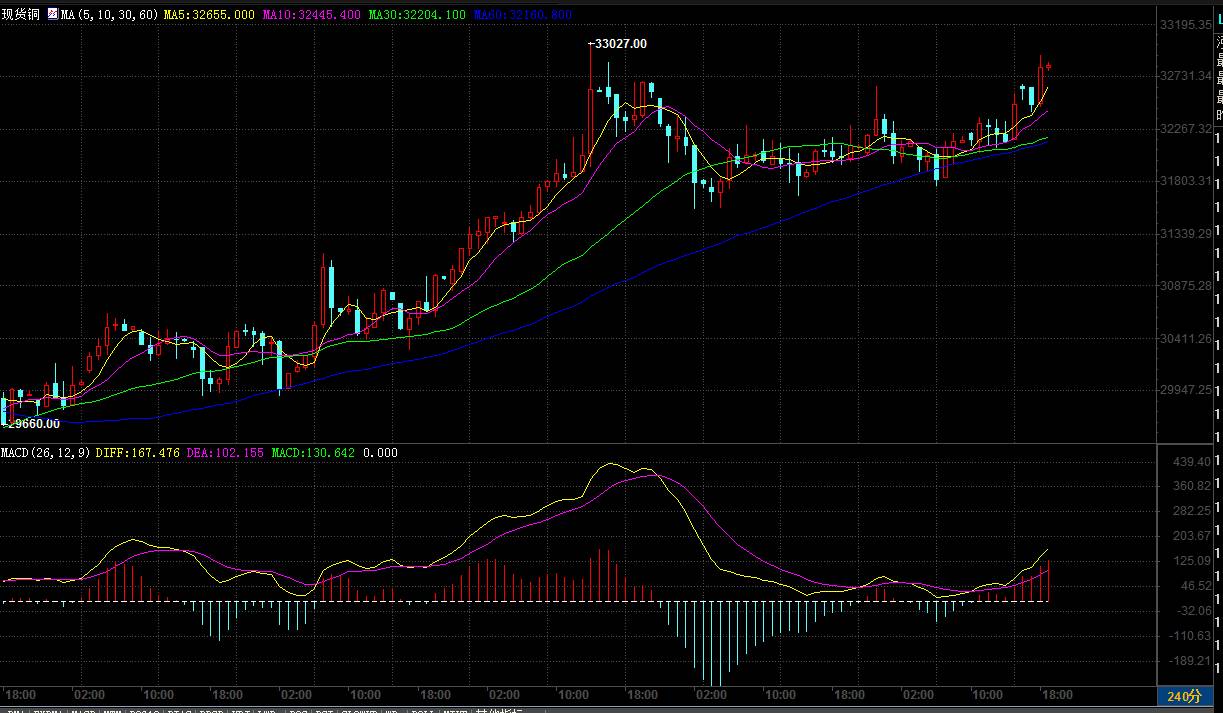Image resolution: width=1223 pixels, height=713 pixels.
Task: Click the 32731.34 price axis label
Action: [x=1186, y=76]
